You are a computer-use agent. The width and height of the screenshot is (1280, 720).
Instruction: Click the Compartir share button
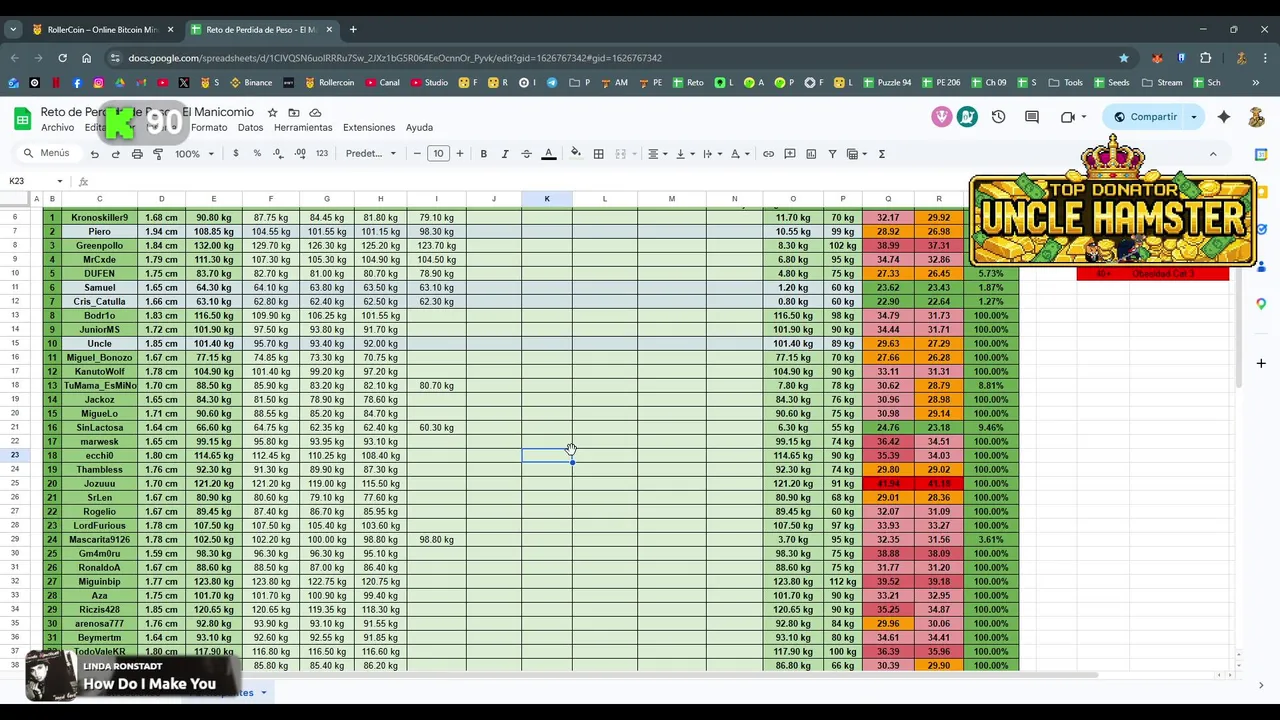click(1145, 117)
